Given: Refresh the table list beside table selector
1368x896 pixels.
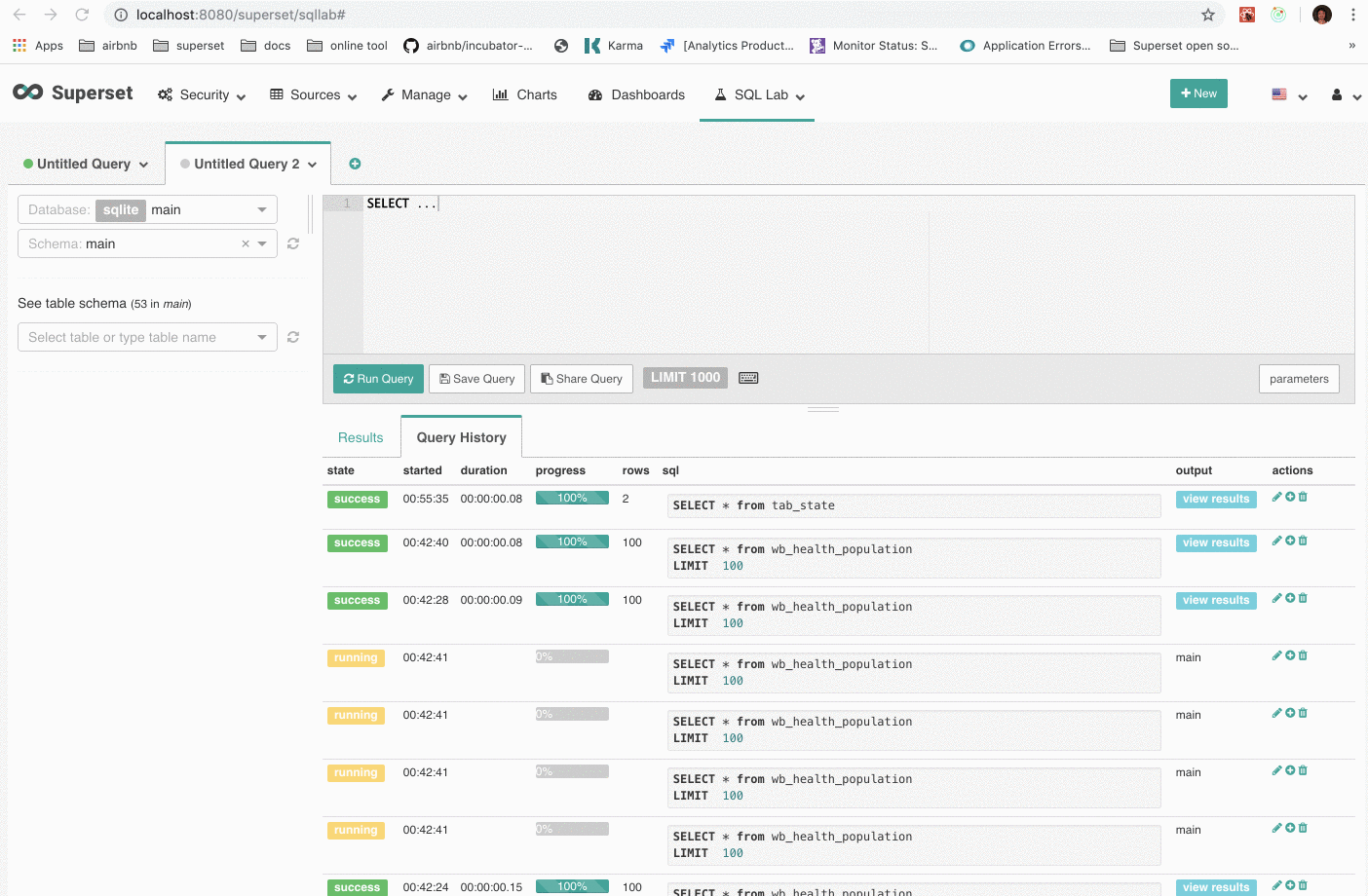Looking at the screenshot, I should 293,337.
